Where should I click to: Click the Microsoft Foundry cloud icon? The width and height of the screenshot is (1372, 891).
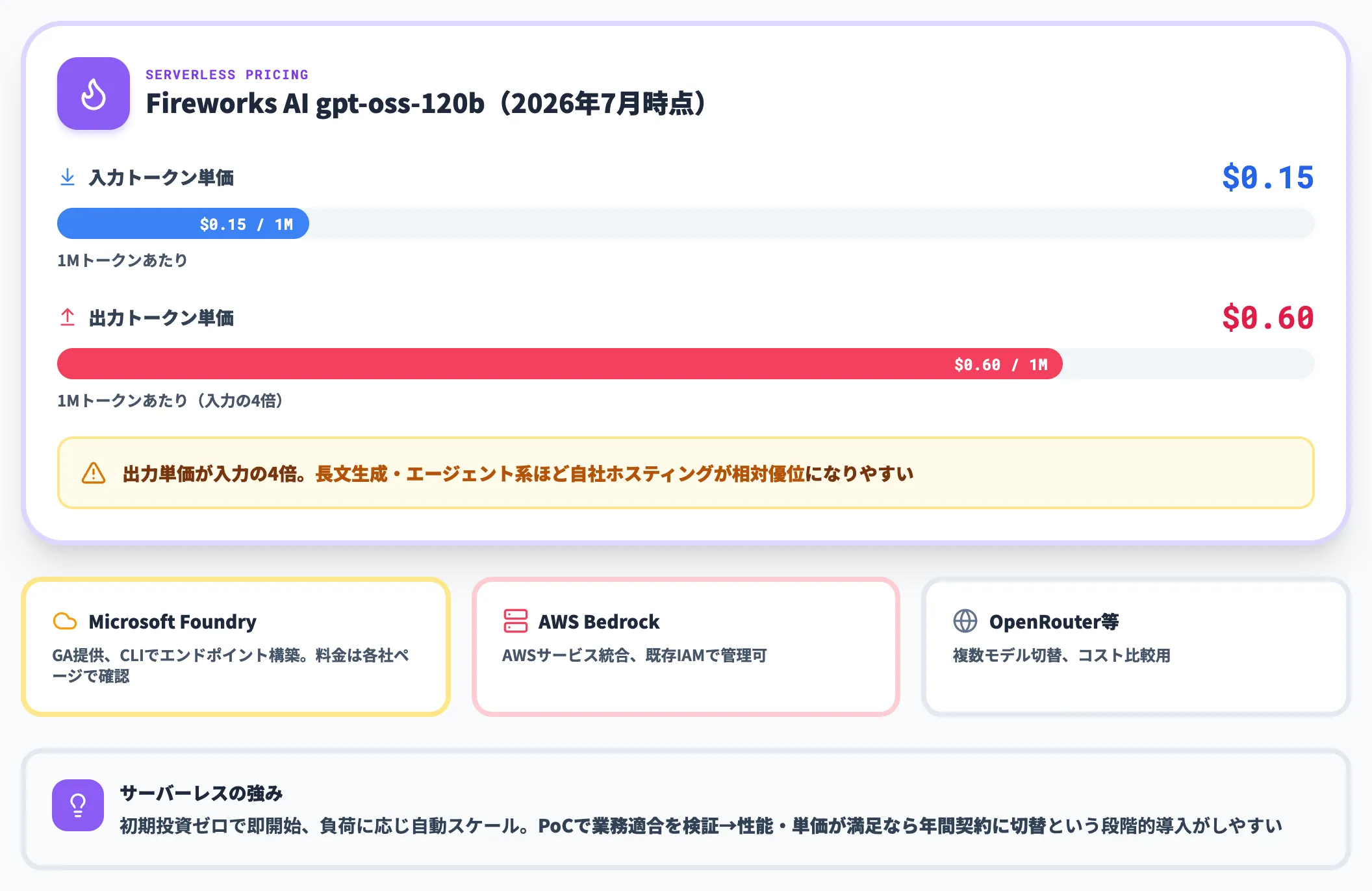click(x=65, y=621)
